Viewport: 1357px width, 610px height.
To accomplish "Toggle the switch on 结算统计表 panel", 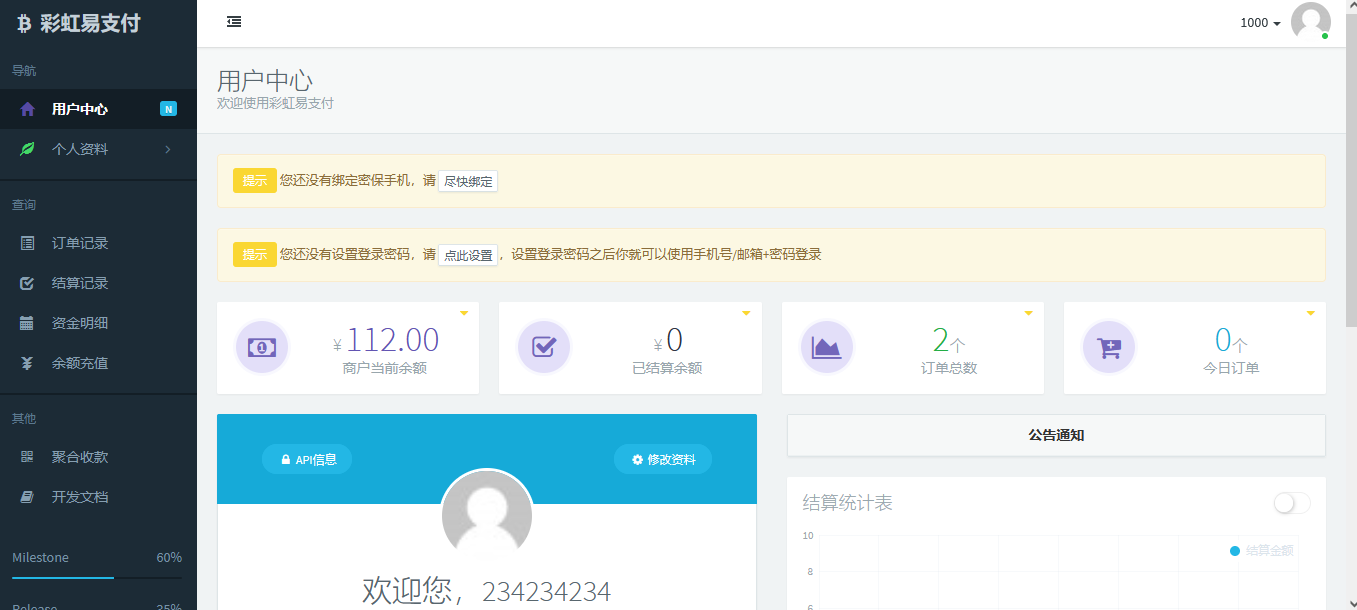I will click(x=1291, y=503).
